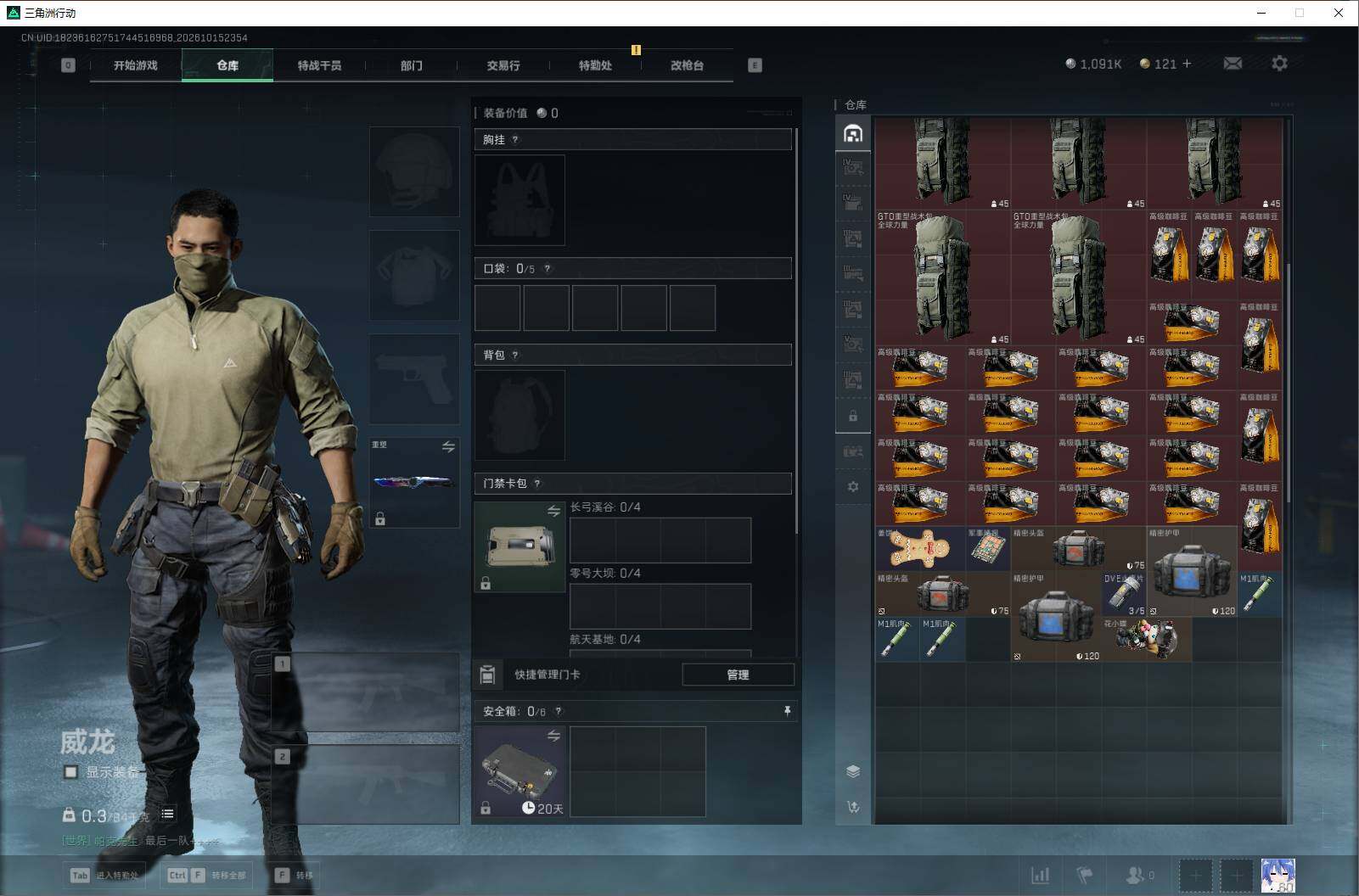The width and height of the screenshot is (1359, 896).
Task: Click the 快捷管理门卡 clipboard icon
Action: click(487, 675)
